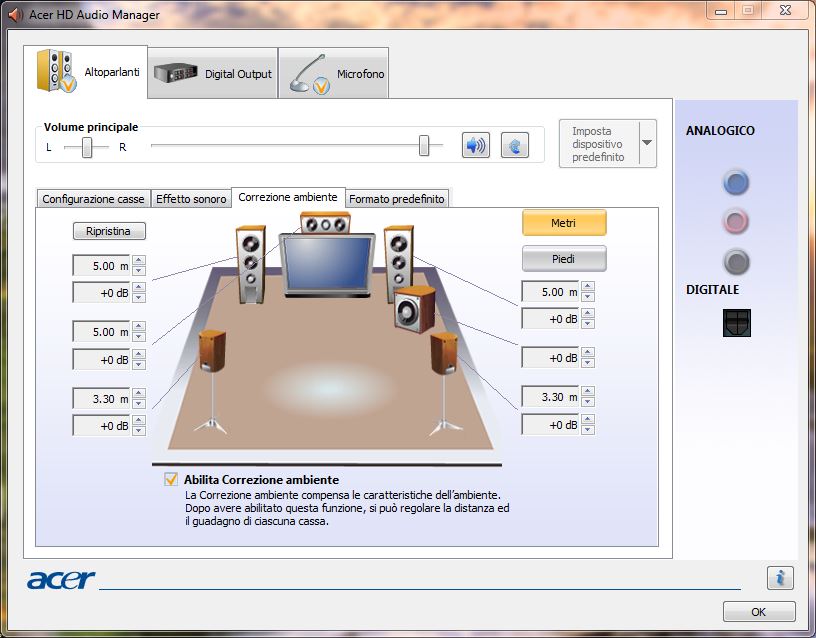Click the front right 5.00 m distance field
The image size is (816, 638).
(551, 292)
